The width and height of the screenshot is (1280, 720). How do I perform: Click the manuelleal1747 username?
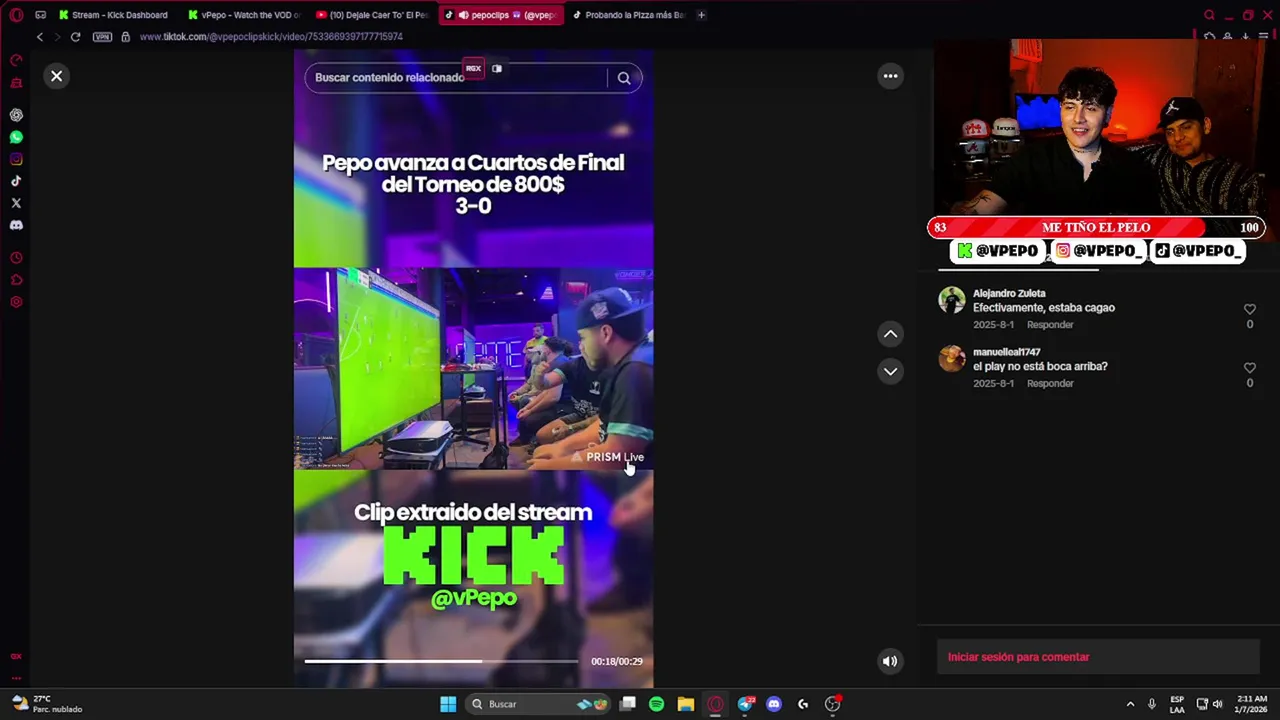[x=1007, y=352]
